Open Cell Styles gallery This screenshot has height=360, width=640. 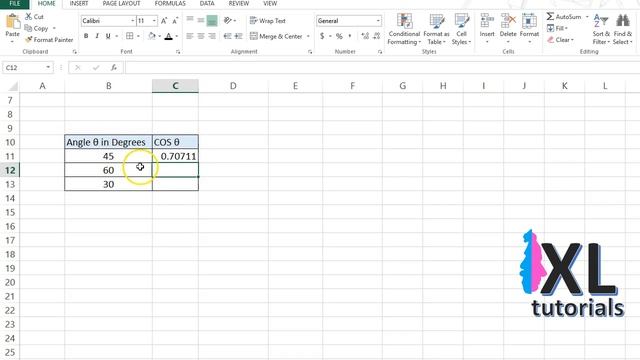[462, 29]
